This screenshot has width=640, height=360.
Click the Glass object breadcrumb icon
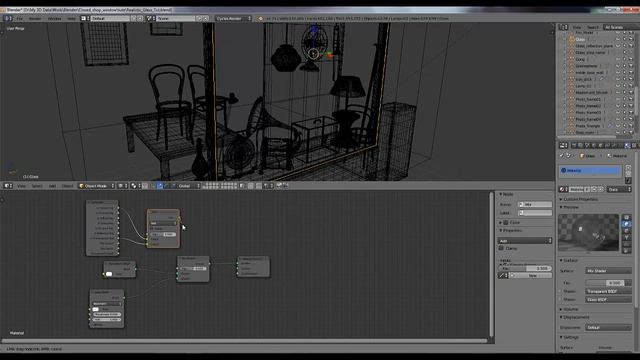pyautogui.click(x=582, y=156)
